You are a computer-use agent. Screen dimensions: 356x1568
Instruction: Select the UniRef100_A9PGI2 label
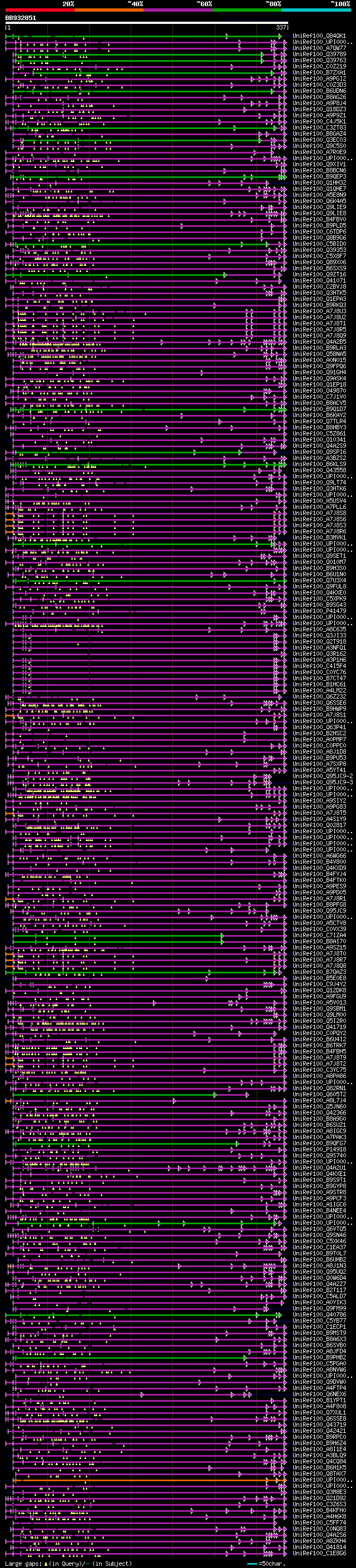319,78
